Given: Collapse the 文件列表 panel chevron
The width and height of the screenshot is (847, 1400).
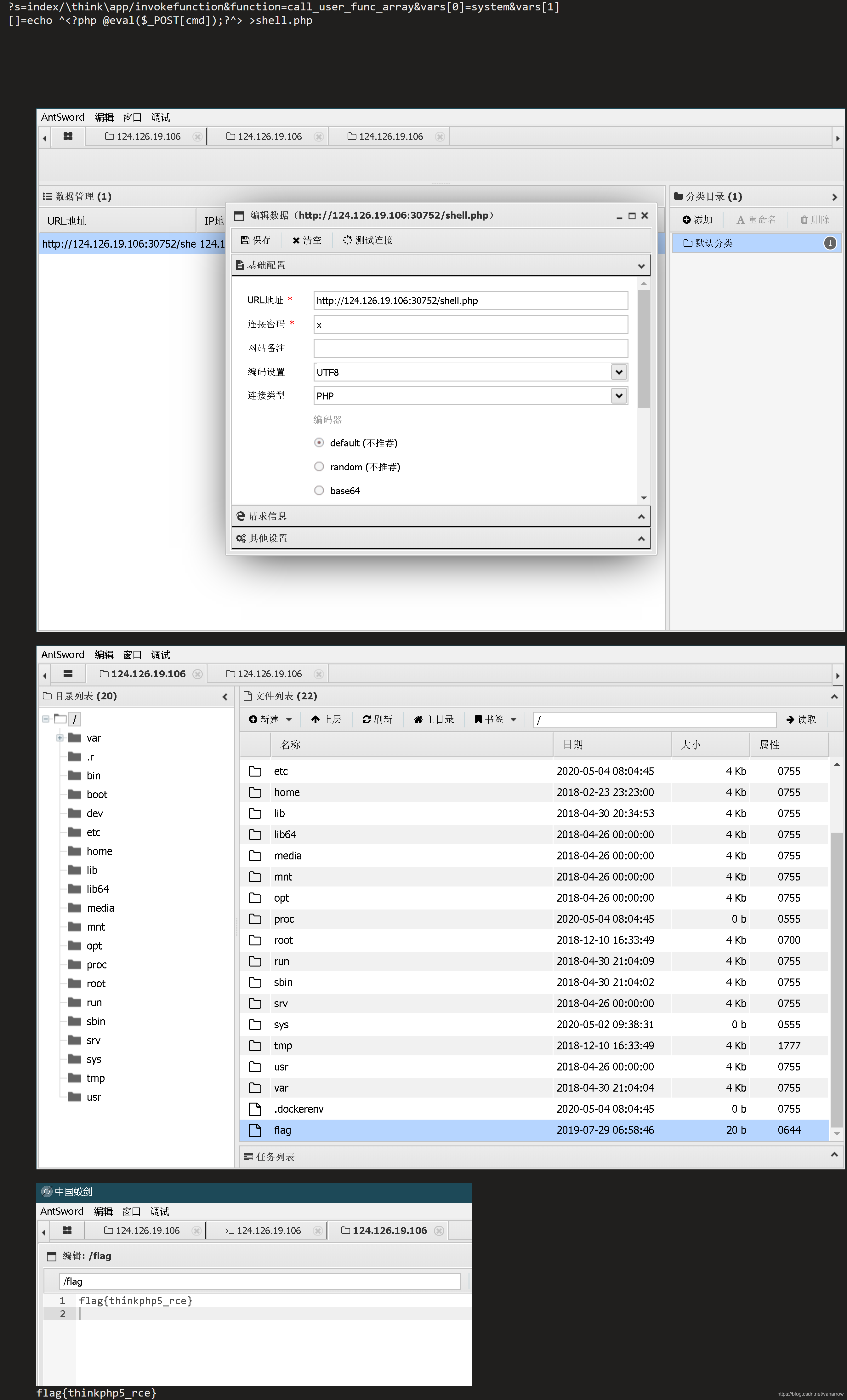Looking at the screenshot, I should tap(834, 697).
